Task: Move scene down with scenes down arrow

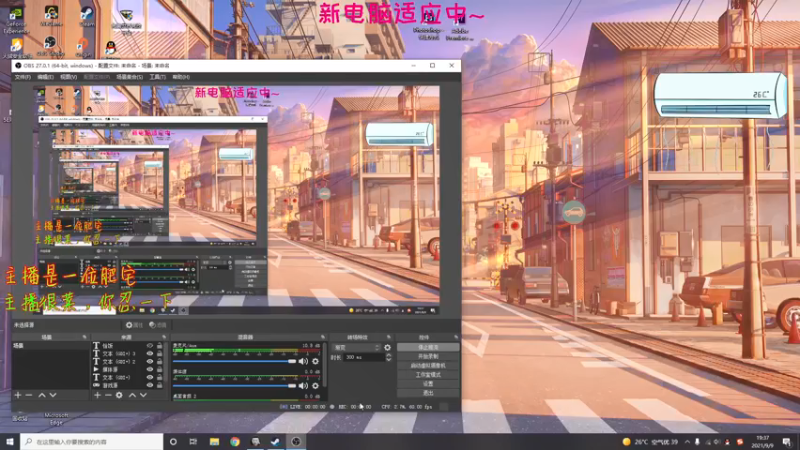Action: coord(53,395)
